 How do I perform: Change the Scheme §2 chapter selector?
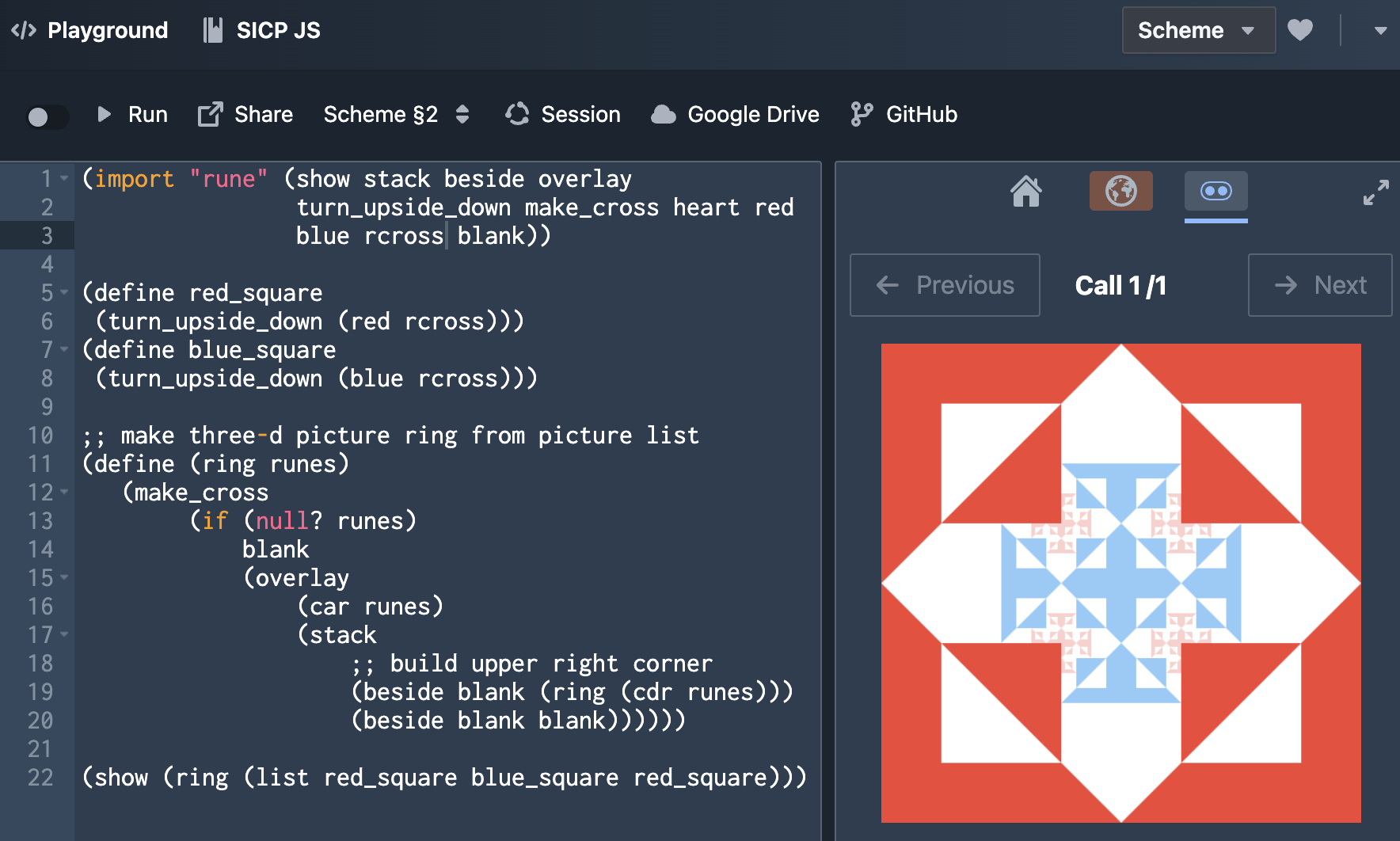coord(397,114)
